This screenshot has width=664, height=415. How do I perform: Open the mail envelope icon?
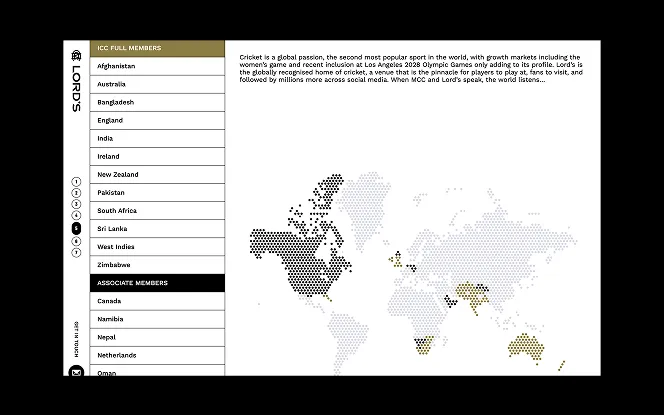pyautogui.click(x=76, y=372)
